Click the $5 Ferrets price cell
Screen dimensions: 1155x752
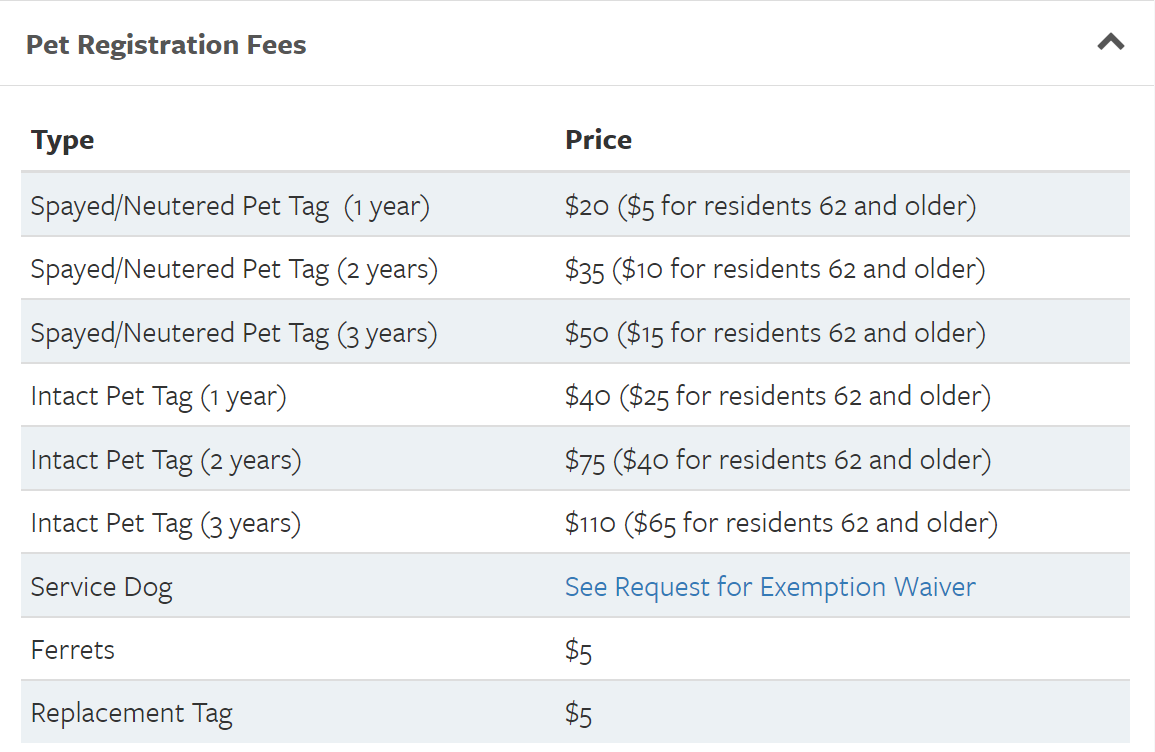tap(579, 650)
